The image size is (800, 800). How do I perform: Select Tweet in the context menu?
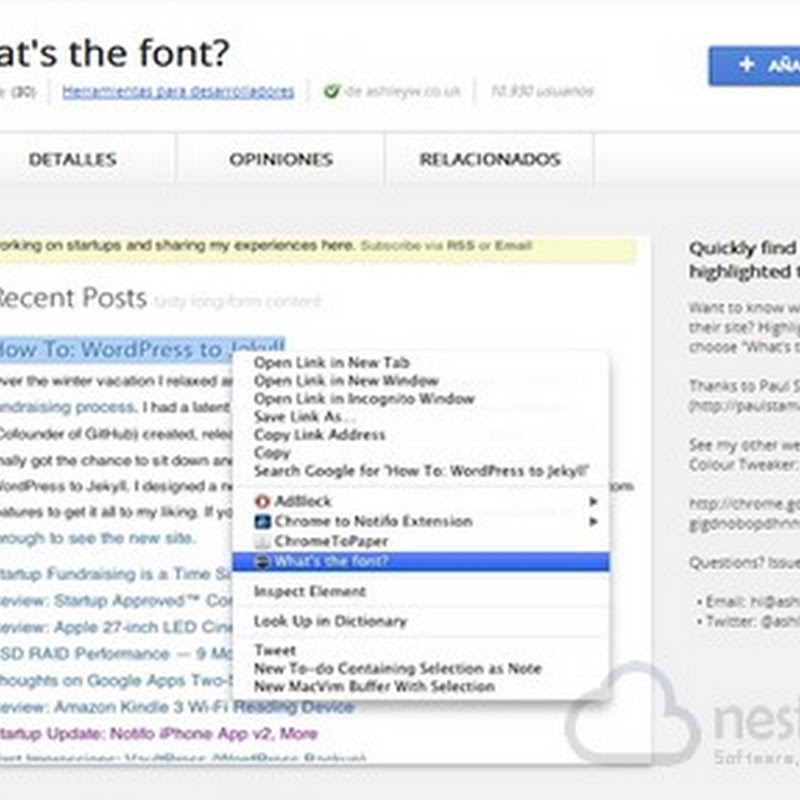(x=420, y=651)
